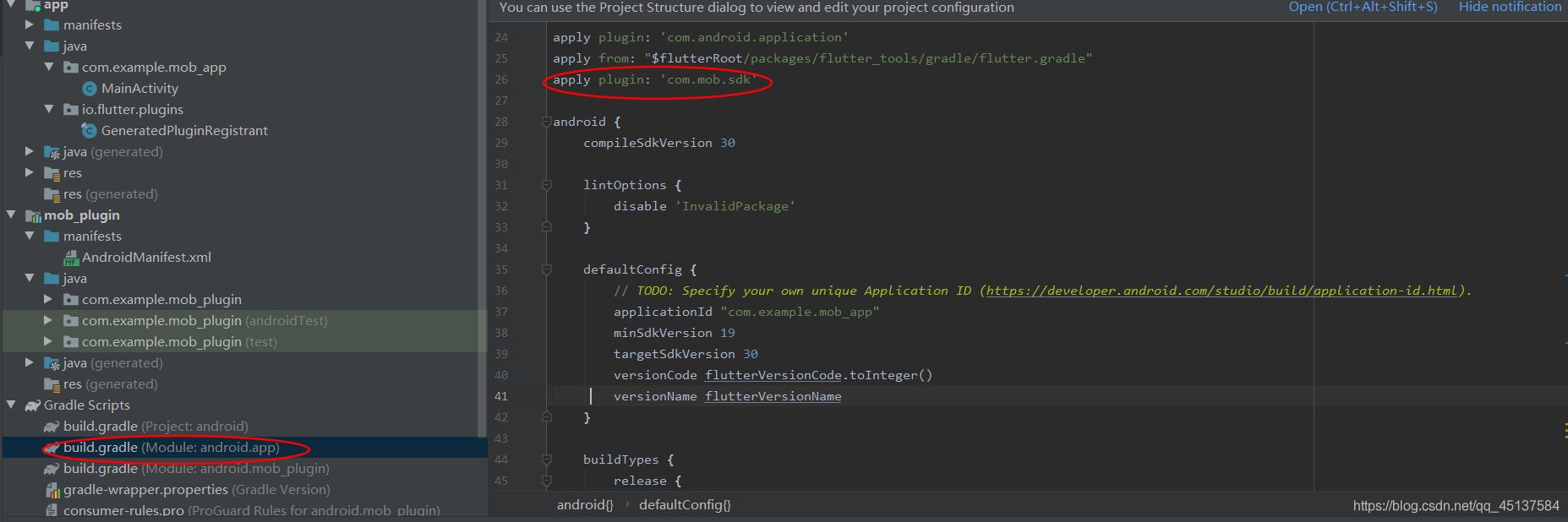Viewport: 1568px width, 522px height.
Task: Select GeneratedPluginRegistrant in project tree
Action: tap(184, 130)
